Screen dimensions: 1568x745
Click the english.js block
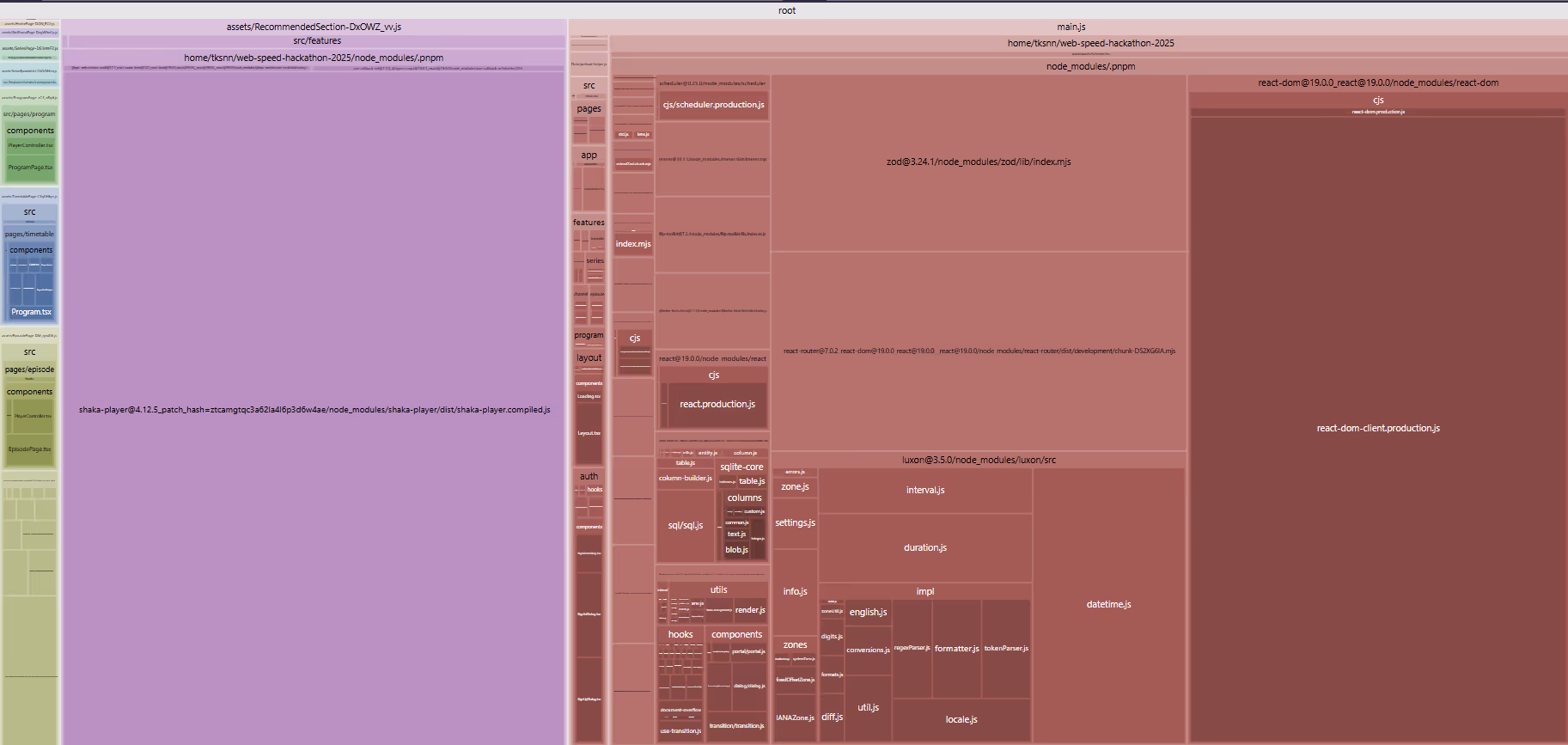[868, 612]
